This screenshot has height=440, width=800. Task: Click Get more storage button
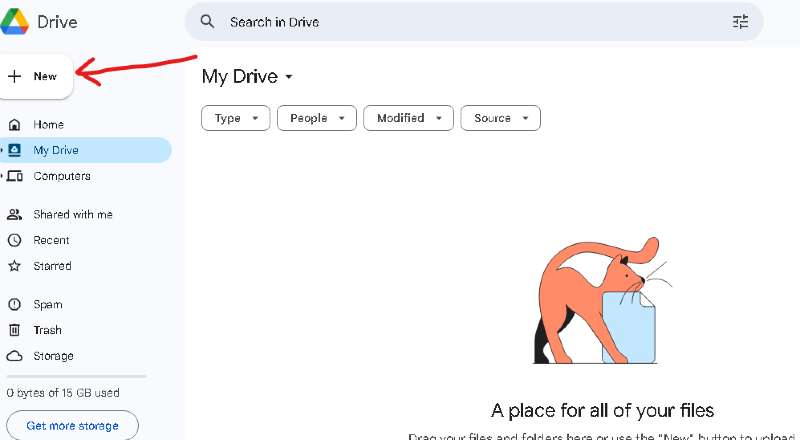tap(72, 426)
